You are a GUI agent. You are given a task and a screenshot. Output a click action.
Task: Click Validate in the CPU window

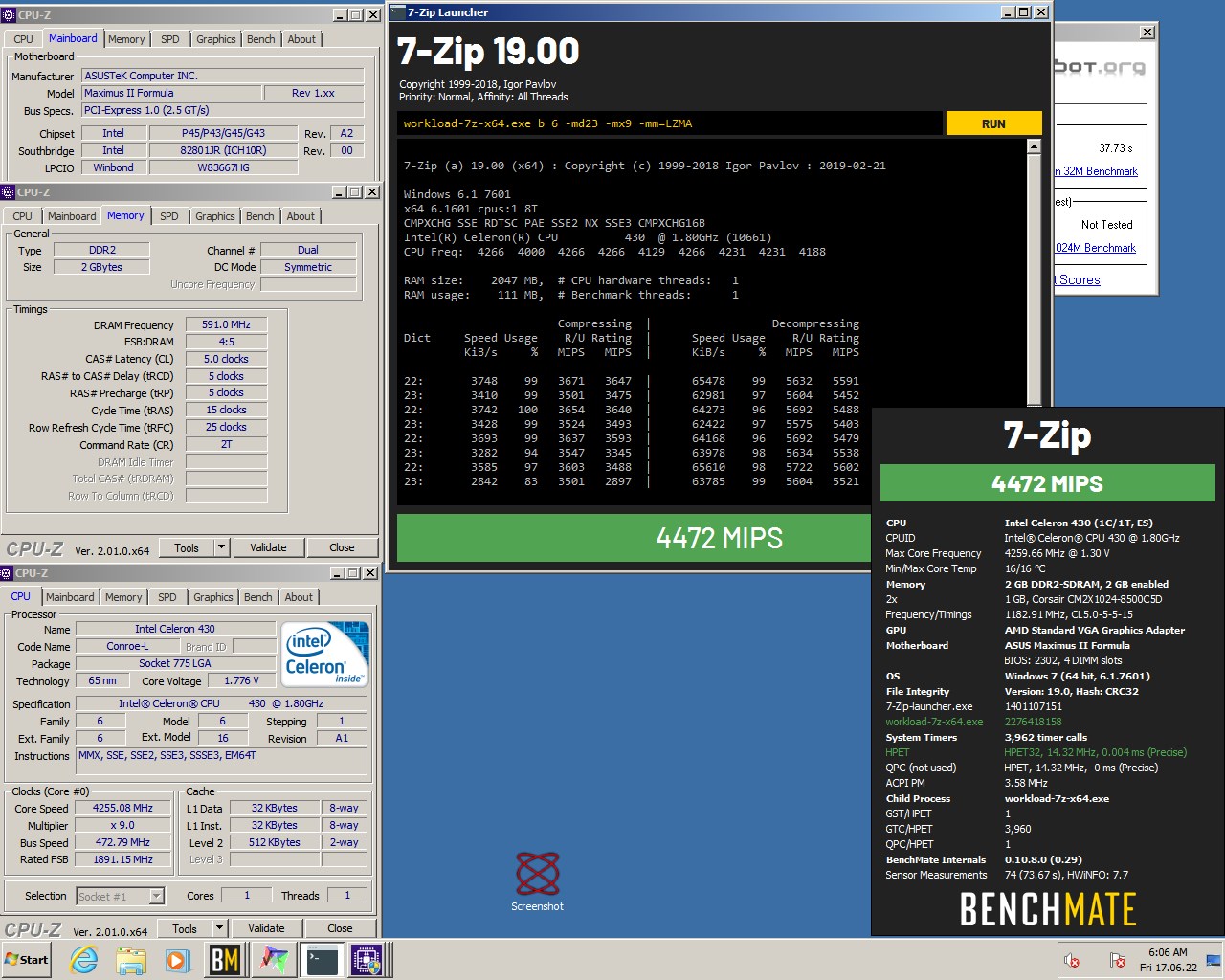266,928
